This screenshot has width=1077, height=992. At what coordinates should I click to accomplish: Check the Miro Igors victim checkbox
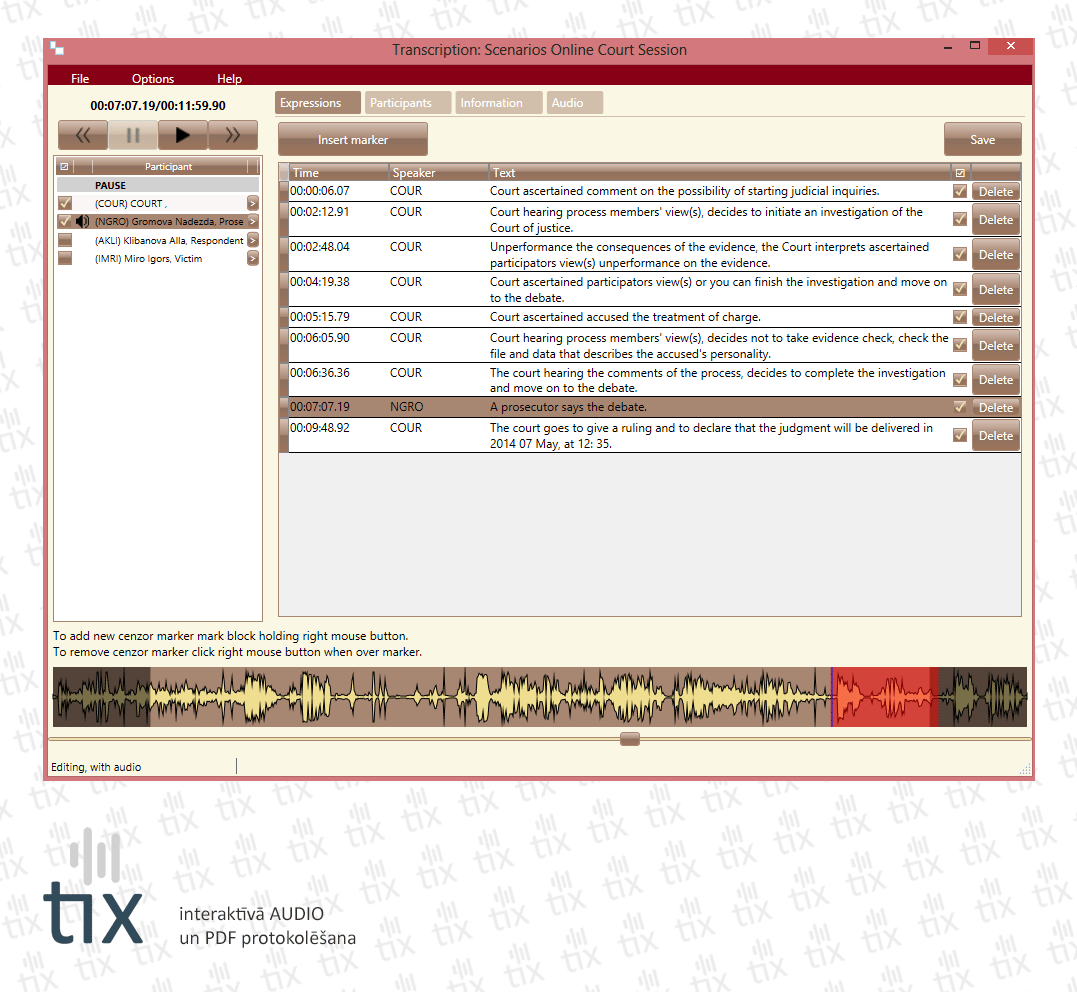(65, 258)
